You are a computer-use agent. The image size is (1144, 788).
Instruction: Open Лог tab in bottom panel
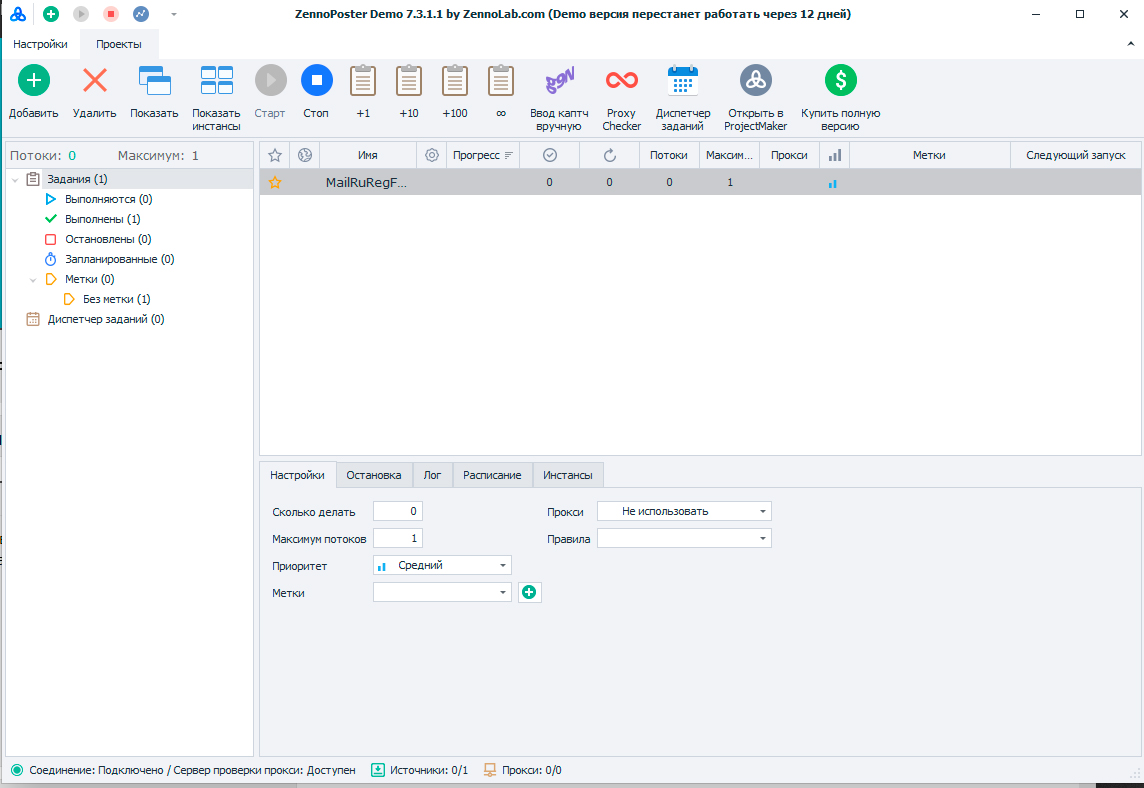coord(432,475)
